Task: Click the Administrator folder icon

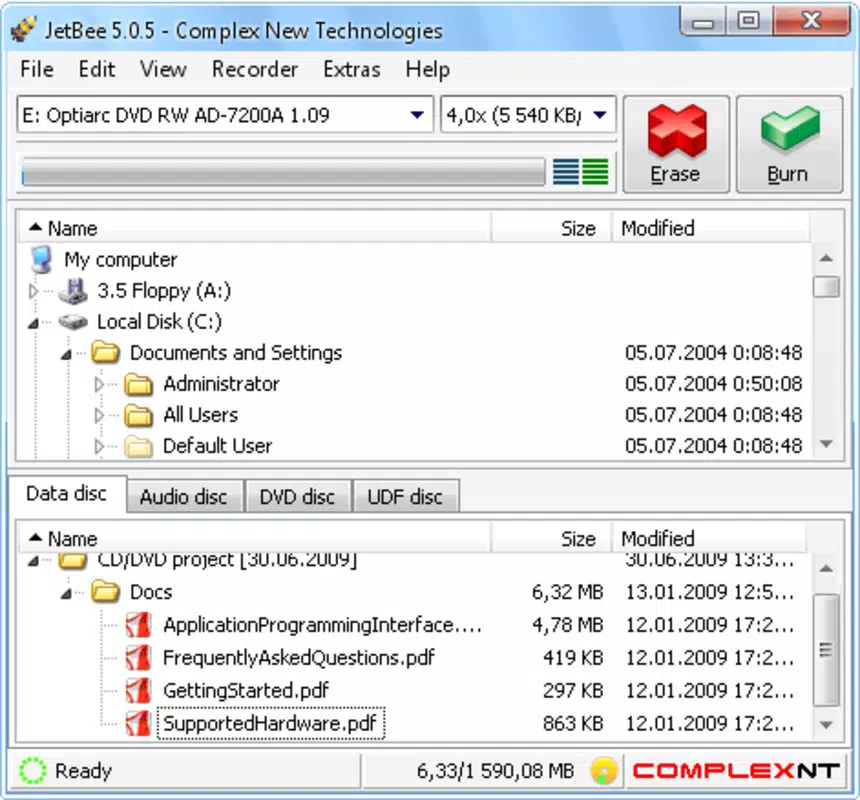Action: tap(138, 384)
